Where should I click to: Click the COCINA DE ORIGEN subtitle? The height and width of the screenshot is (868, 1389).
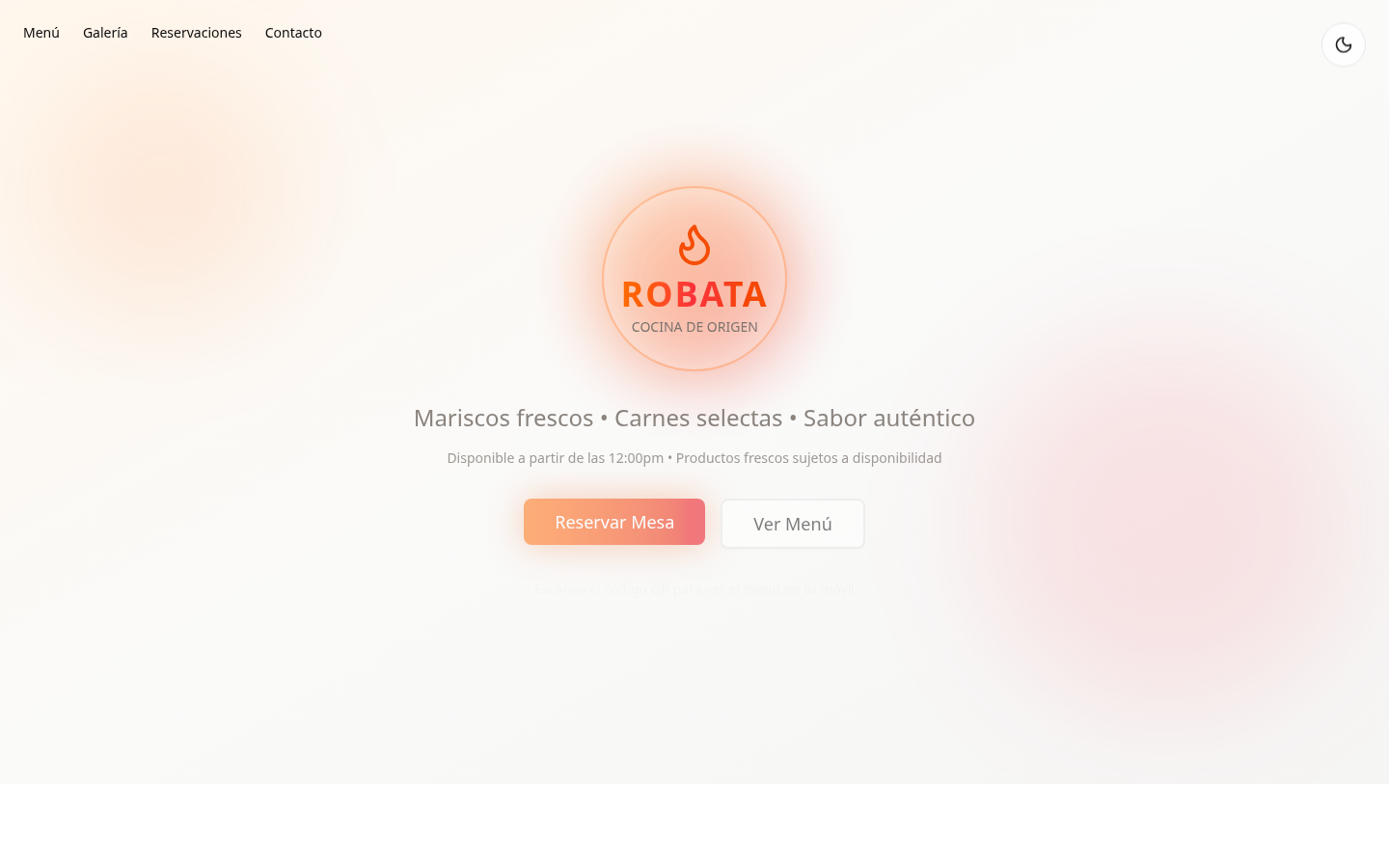coord(694,327)
